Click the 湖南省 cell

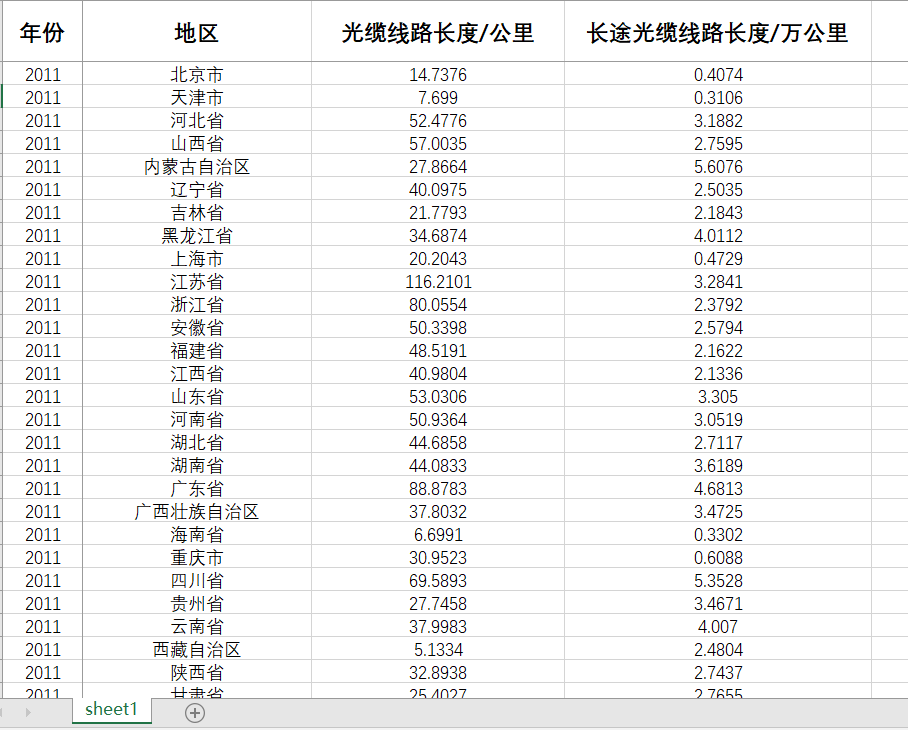[197, 465]
